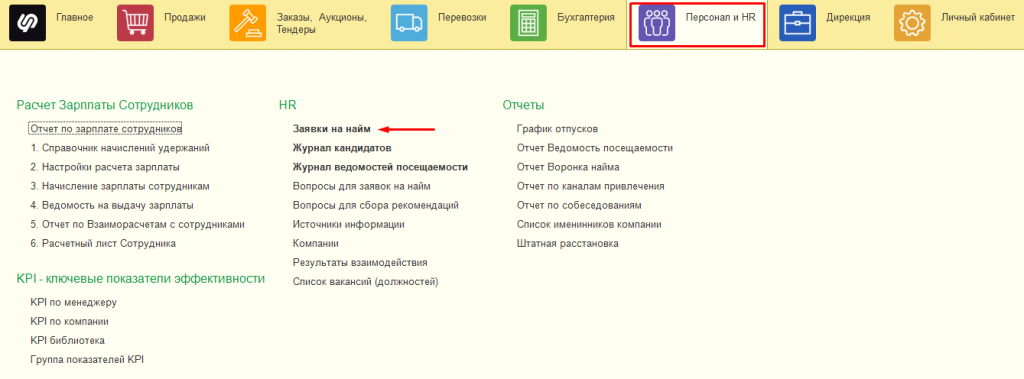Open 6. Расчетный лист Сотрудника

click(103, 244)
